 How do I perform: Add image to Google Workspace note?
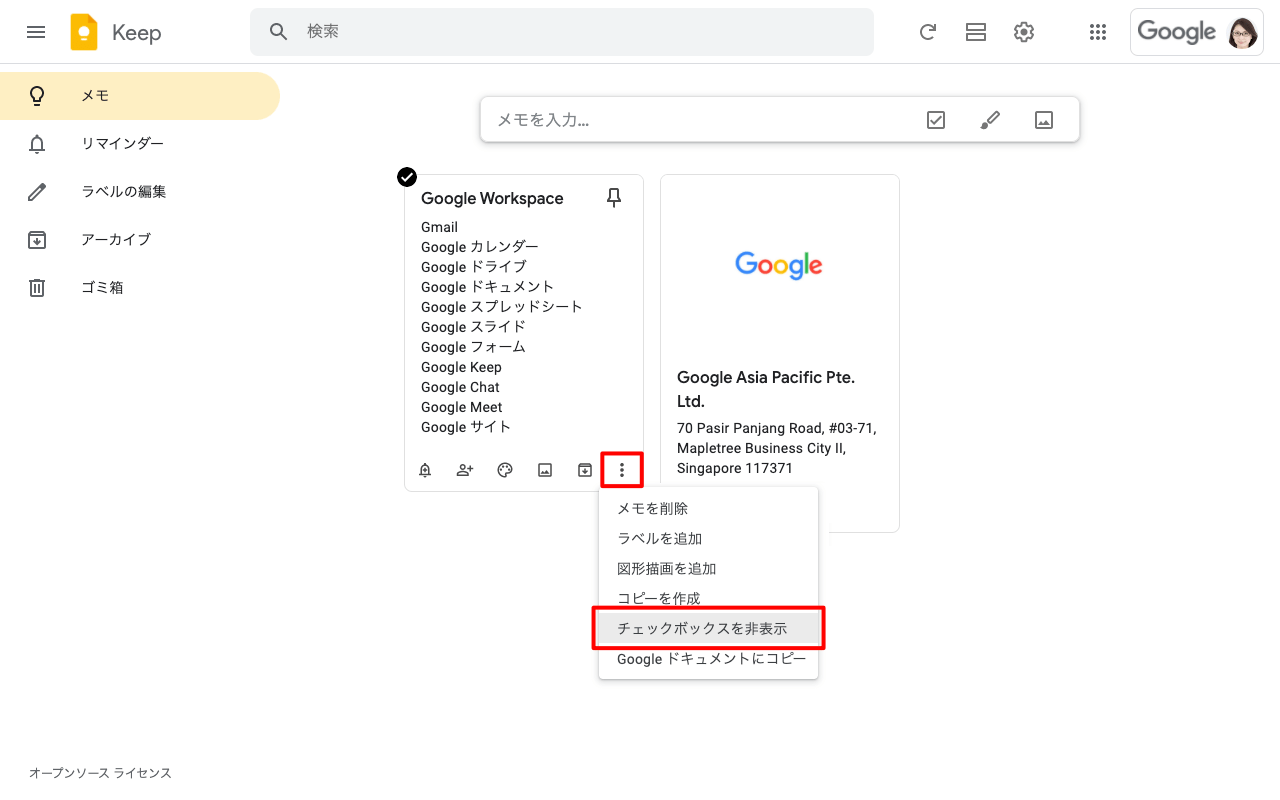545,470
